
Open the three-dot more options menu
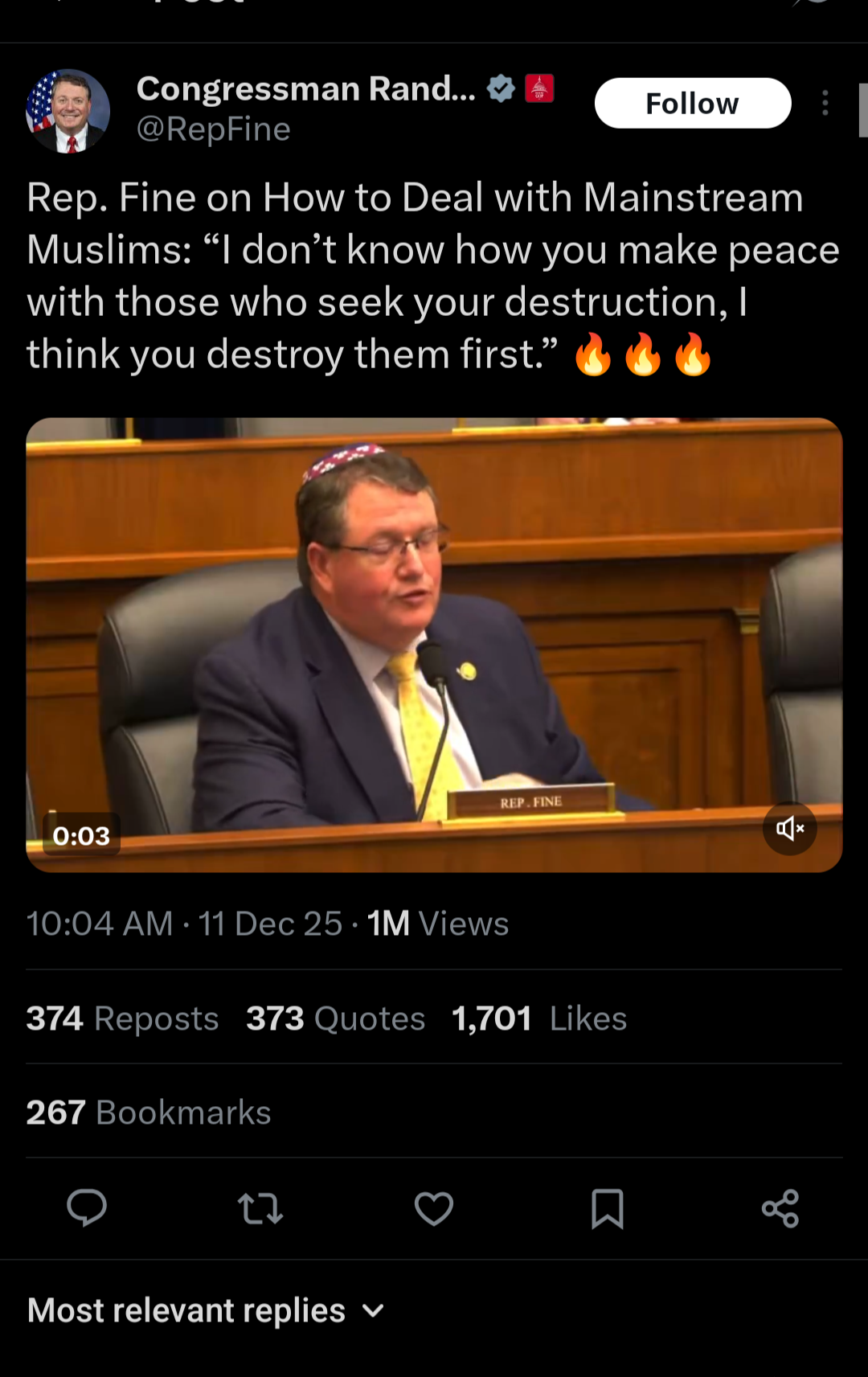(x=825, y=103)
